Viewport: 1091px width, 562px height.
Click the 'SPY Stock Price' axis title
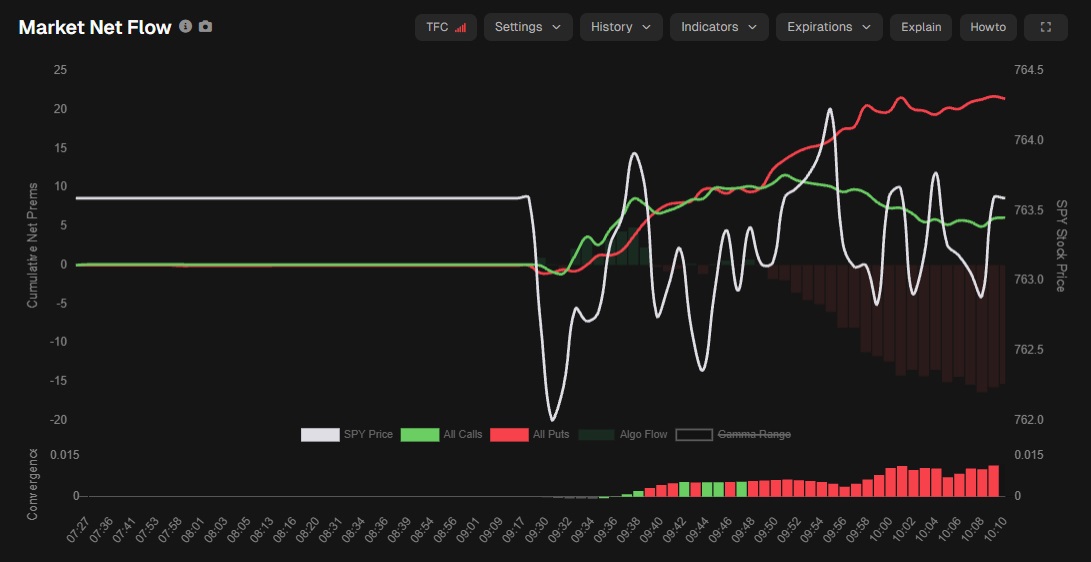[x=1061, y=246]
